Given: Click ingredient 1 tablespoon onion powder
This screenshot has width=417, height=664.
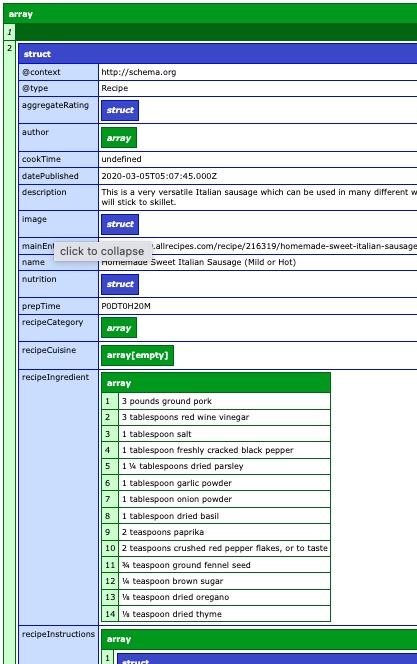Looking at the screenshot, I should click(x=177, y=499).
